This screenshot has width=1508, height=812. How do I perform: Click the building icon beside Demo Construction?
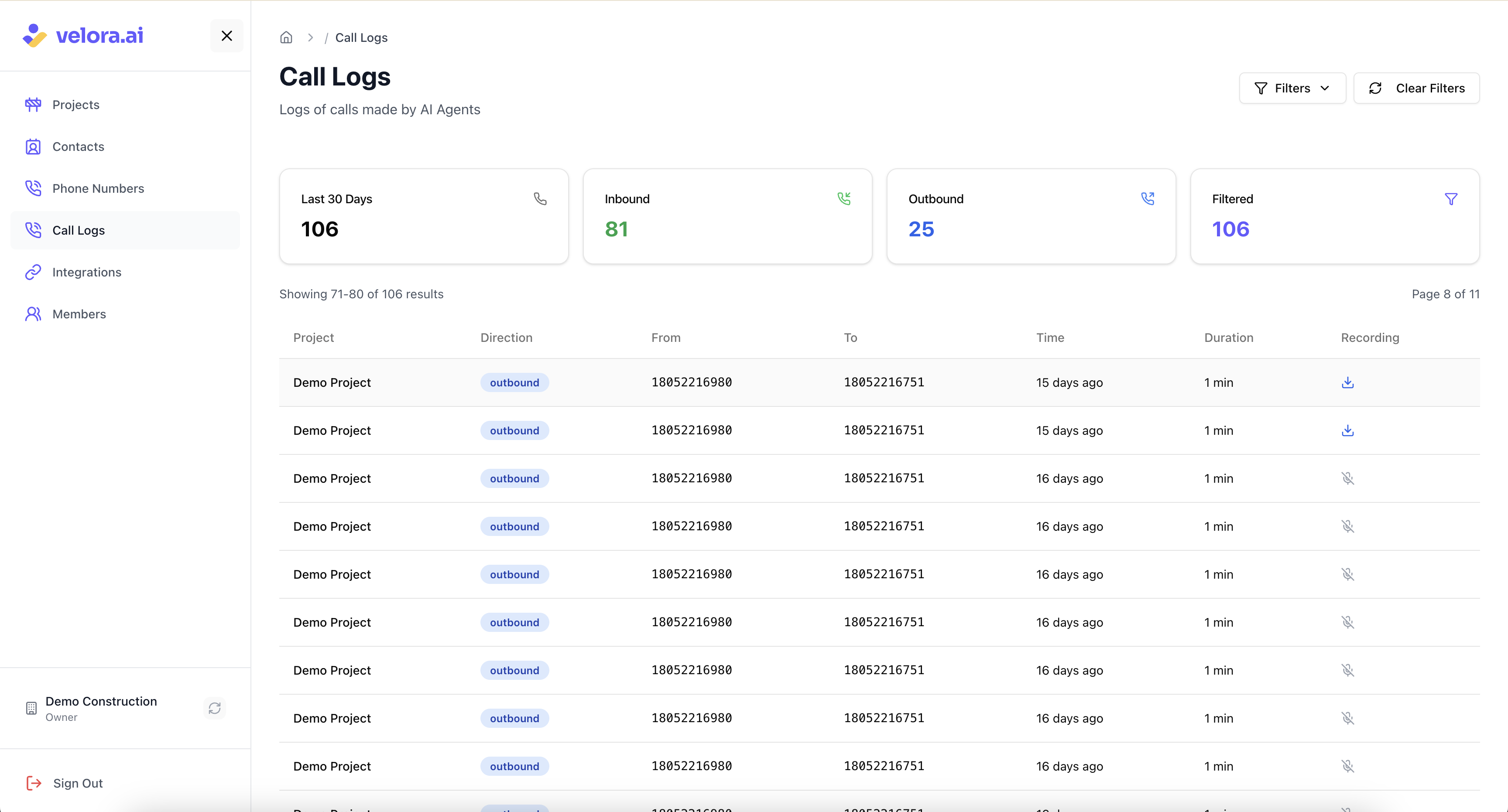(31, 709)
